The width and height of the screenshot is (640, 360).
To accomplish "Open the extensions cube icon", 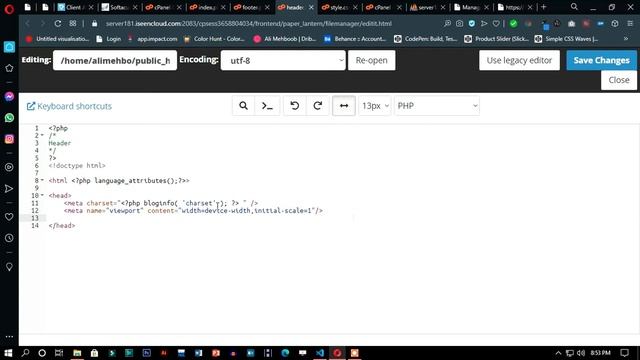I will 615,24.
